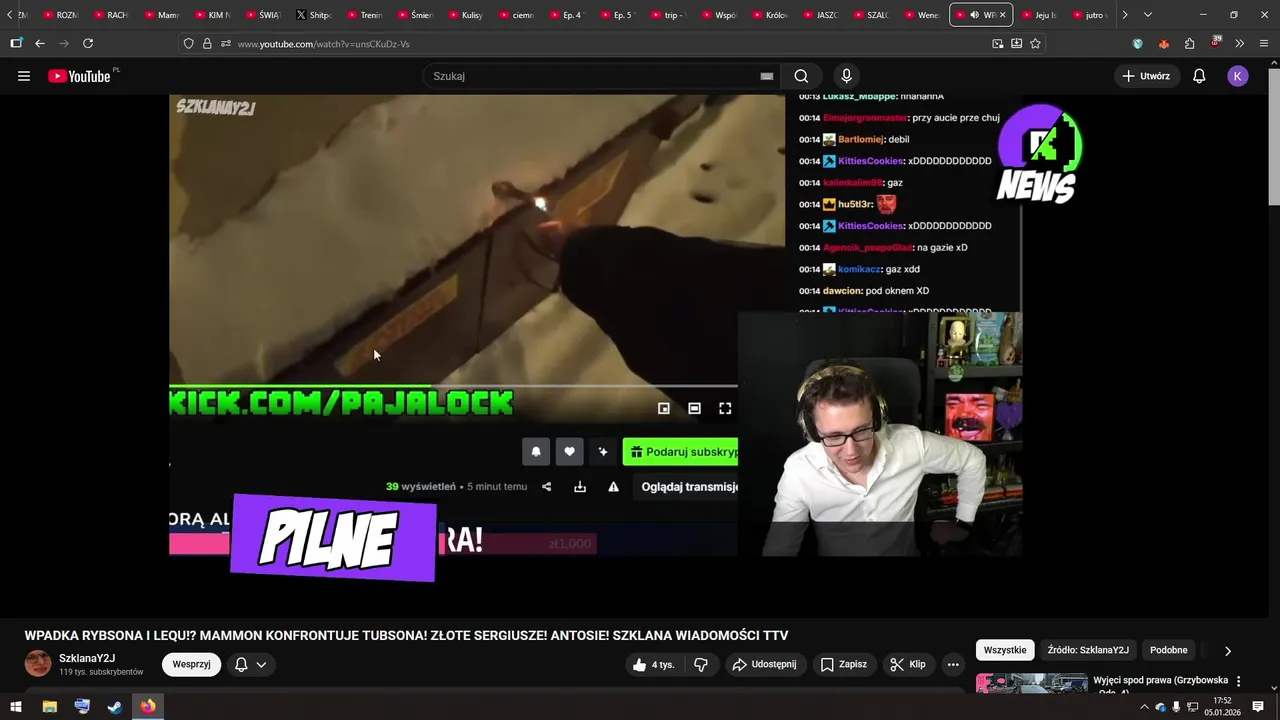1280x720 pixels.
Task: Switch to the Trenin tab
Action: coord(364,15)
